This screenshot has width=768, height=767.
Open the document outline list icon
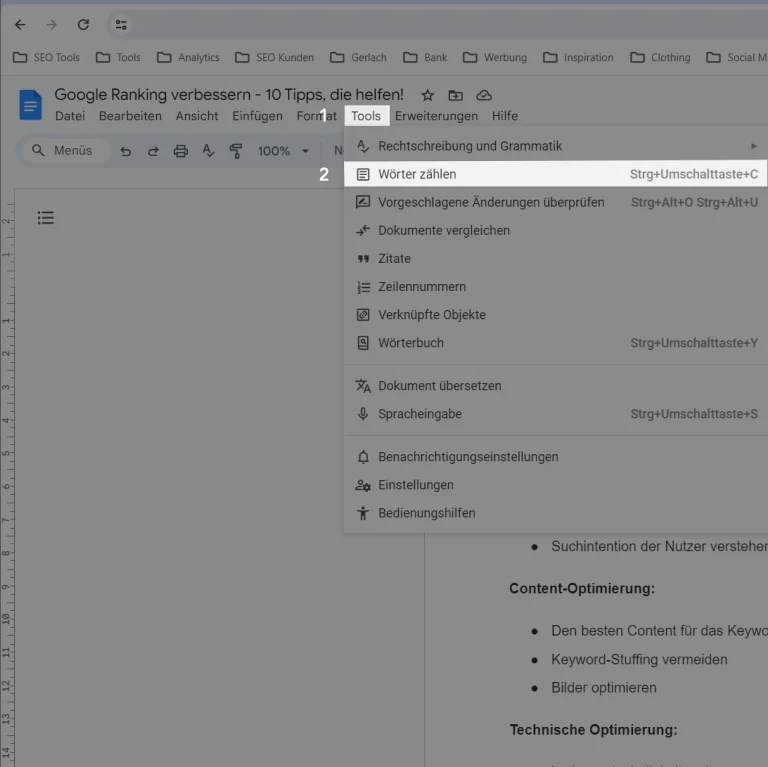pyautogui.click(x=45, y=218)
